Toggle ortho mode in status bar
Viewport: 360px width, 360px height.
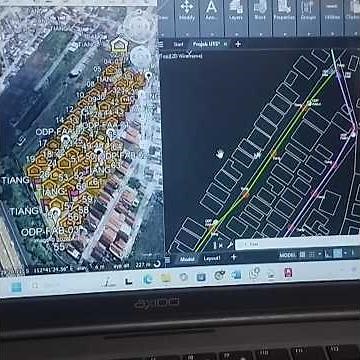coord(328,254)
